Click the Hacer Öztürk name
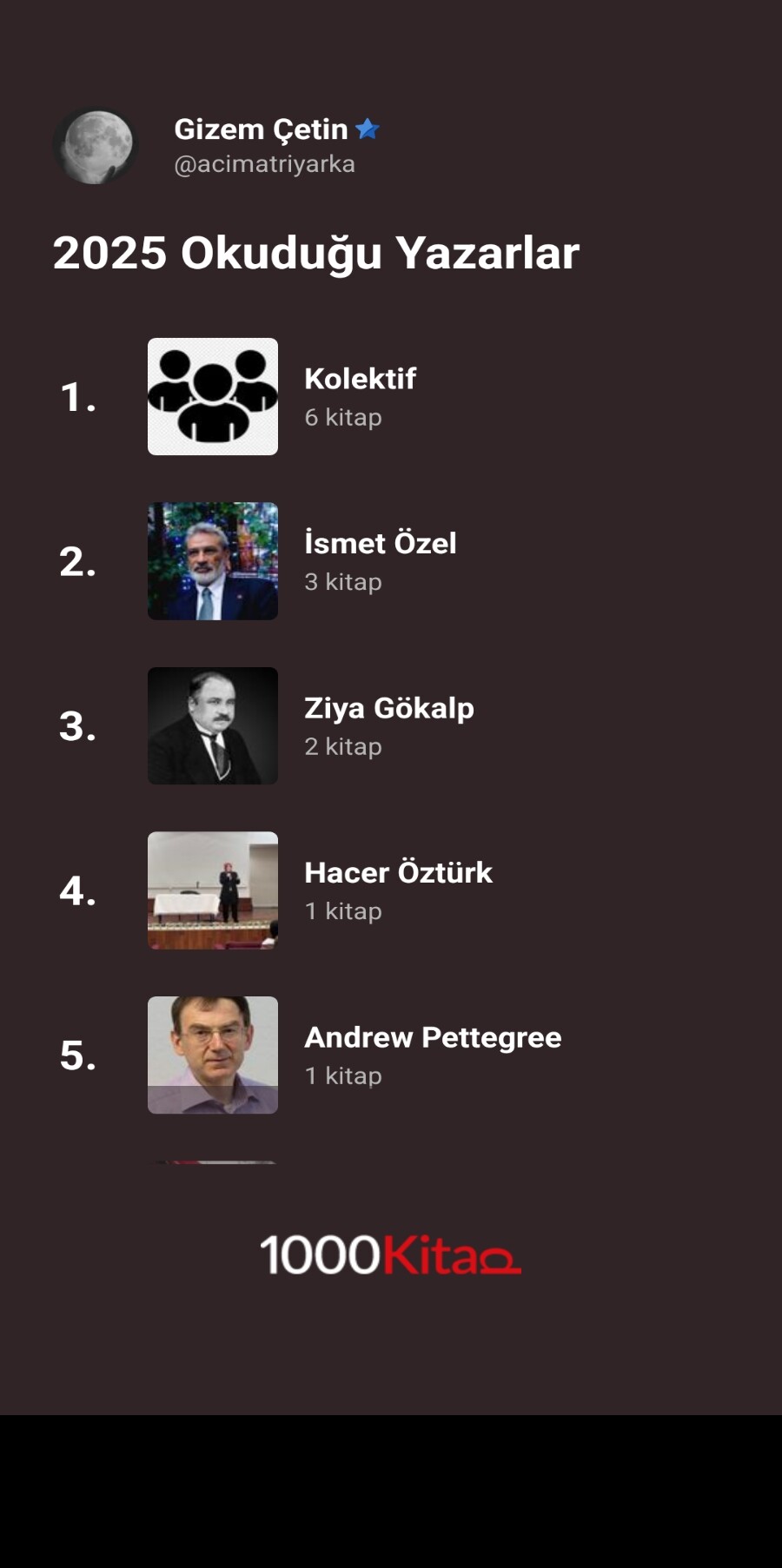The image size is (782, 1568). (x=398, y=872)
